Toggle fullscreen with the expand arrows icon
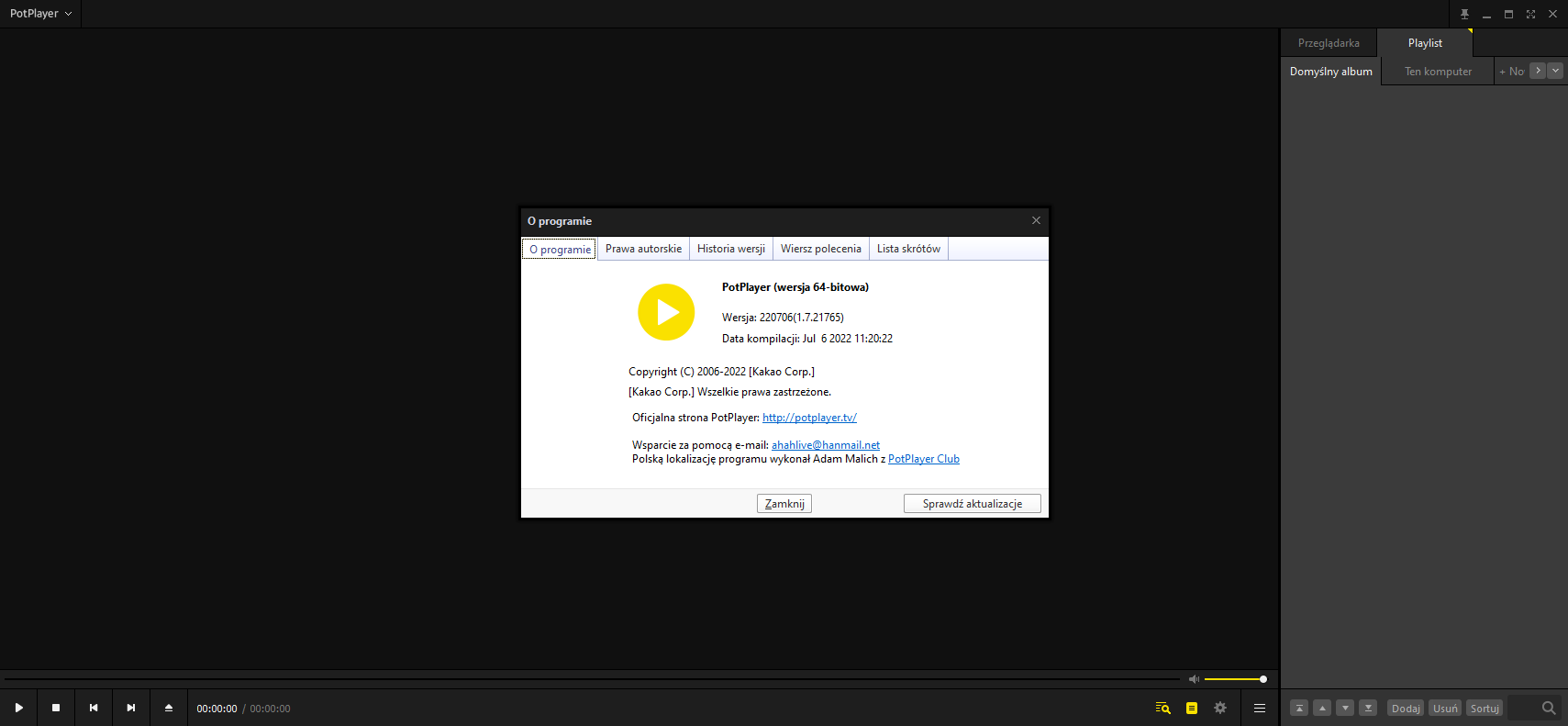 1530,14
